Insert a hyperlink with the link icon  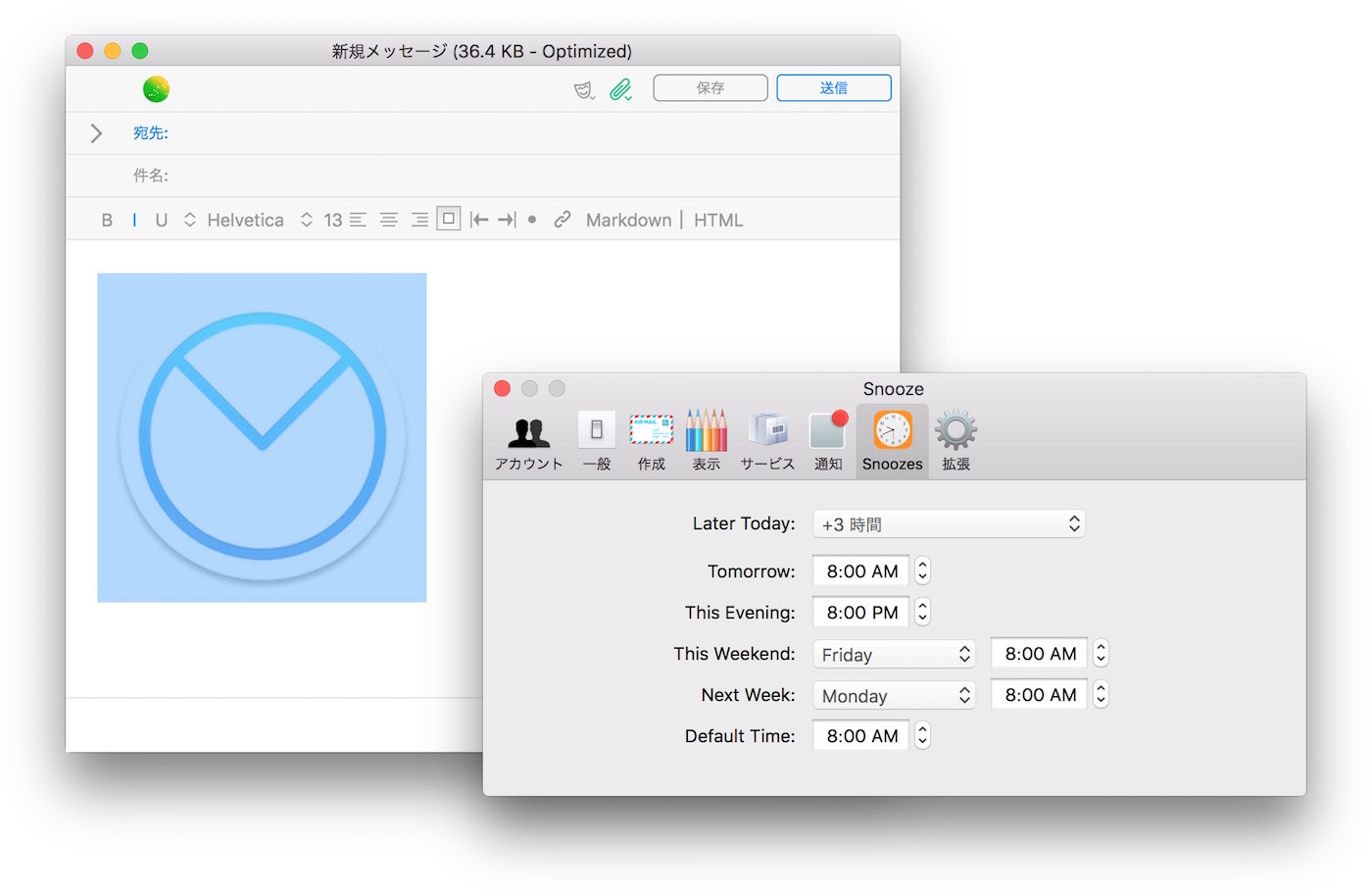(563, 221)
